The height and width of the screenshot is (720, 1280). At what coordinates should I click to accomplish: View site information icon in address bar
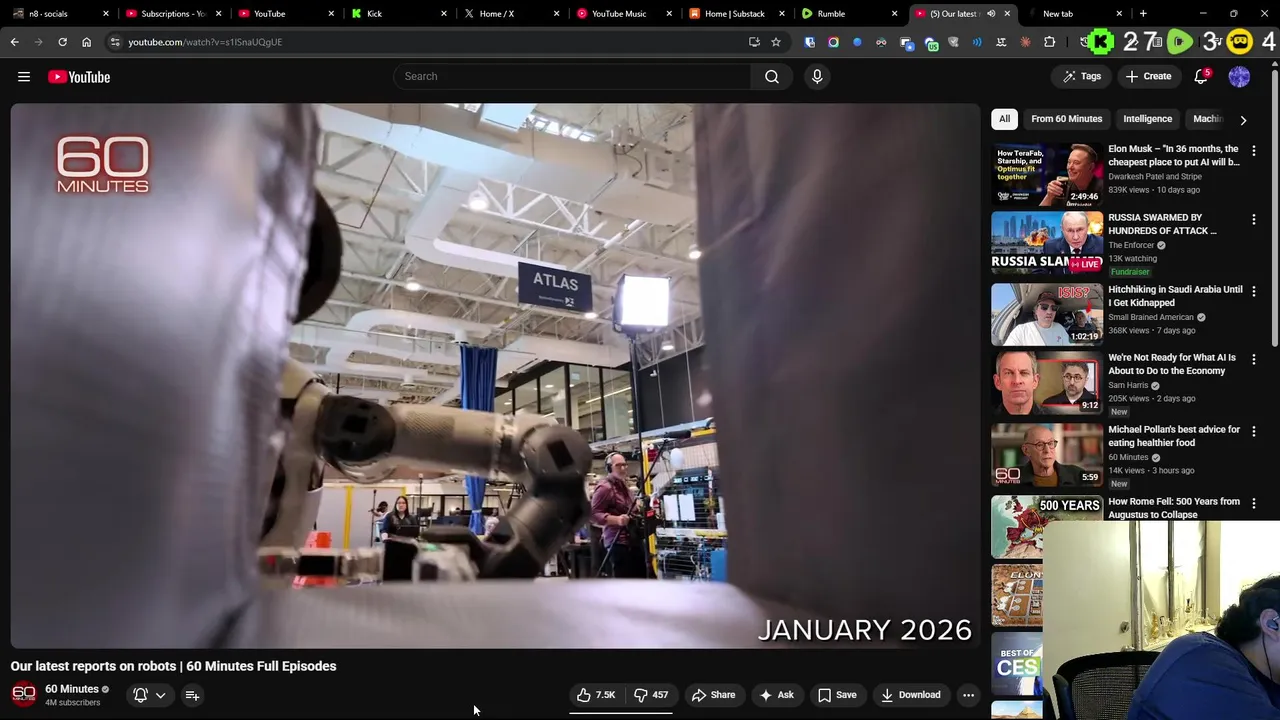pos(115,42)
